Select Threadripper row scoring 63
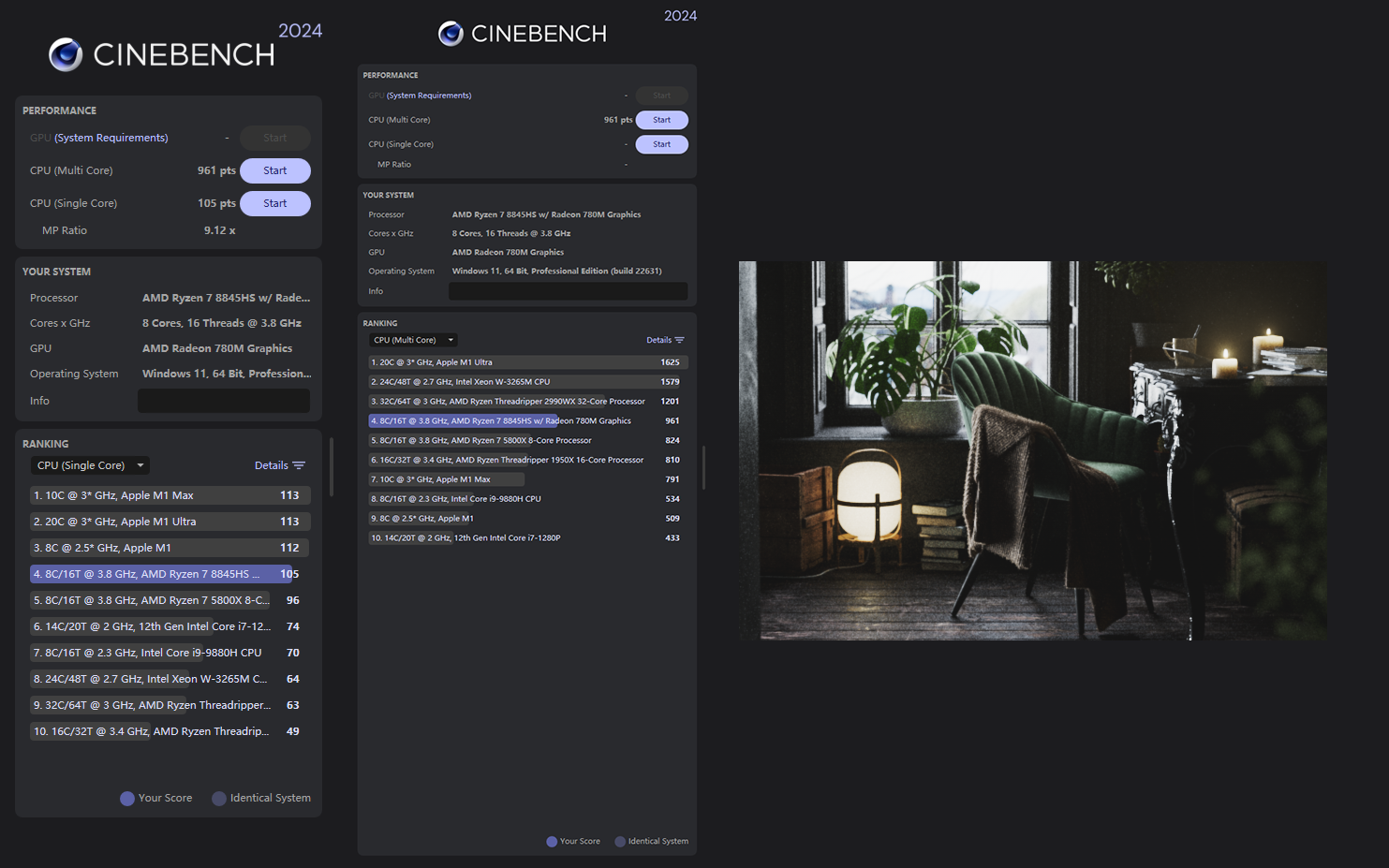 coord(170,705)
